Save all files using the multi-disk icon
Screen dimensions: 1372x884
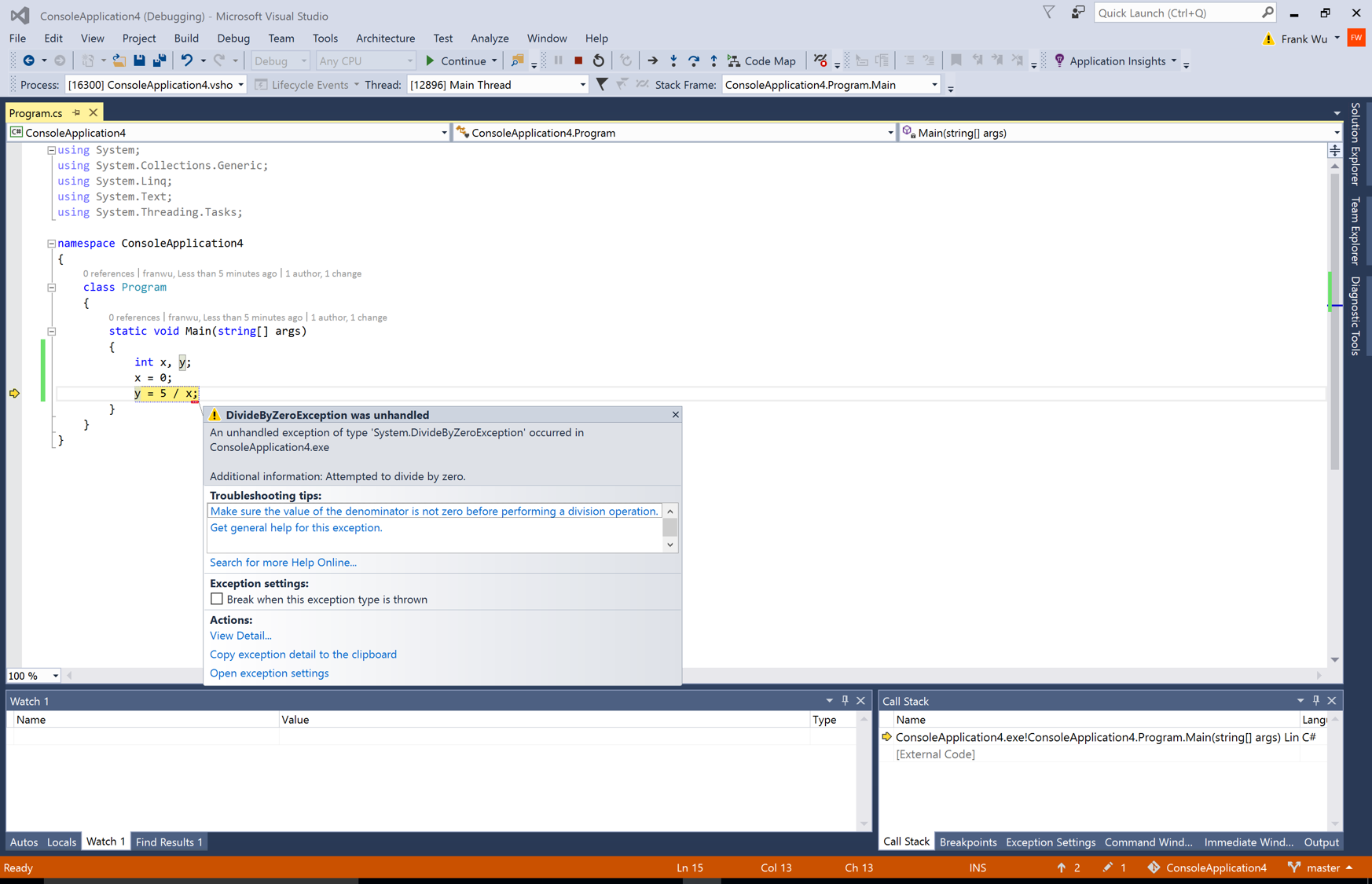coord(160,61)
